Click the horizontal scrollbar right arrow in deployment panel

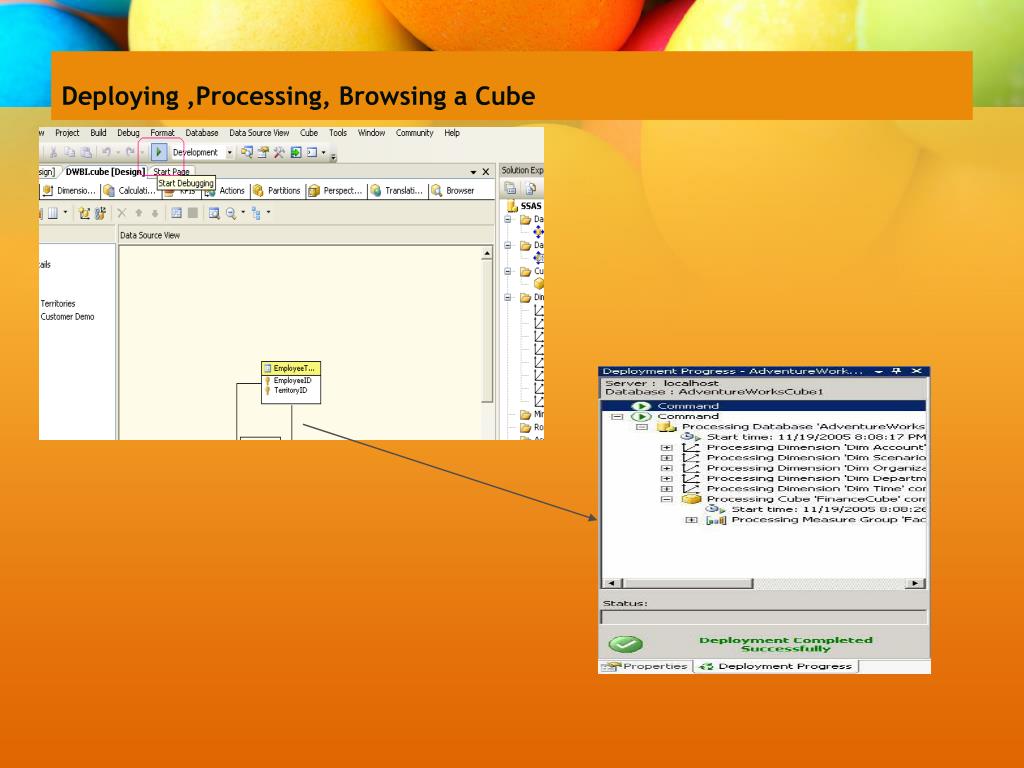(x=916, y=583)
